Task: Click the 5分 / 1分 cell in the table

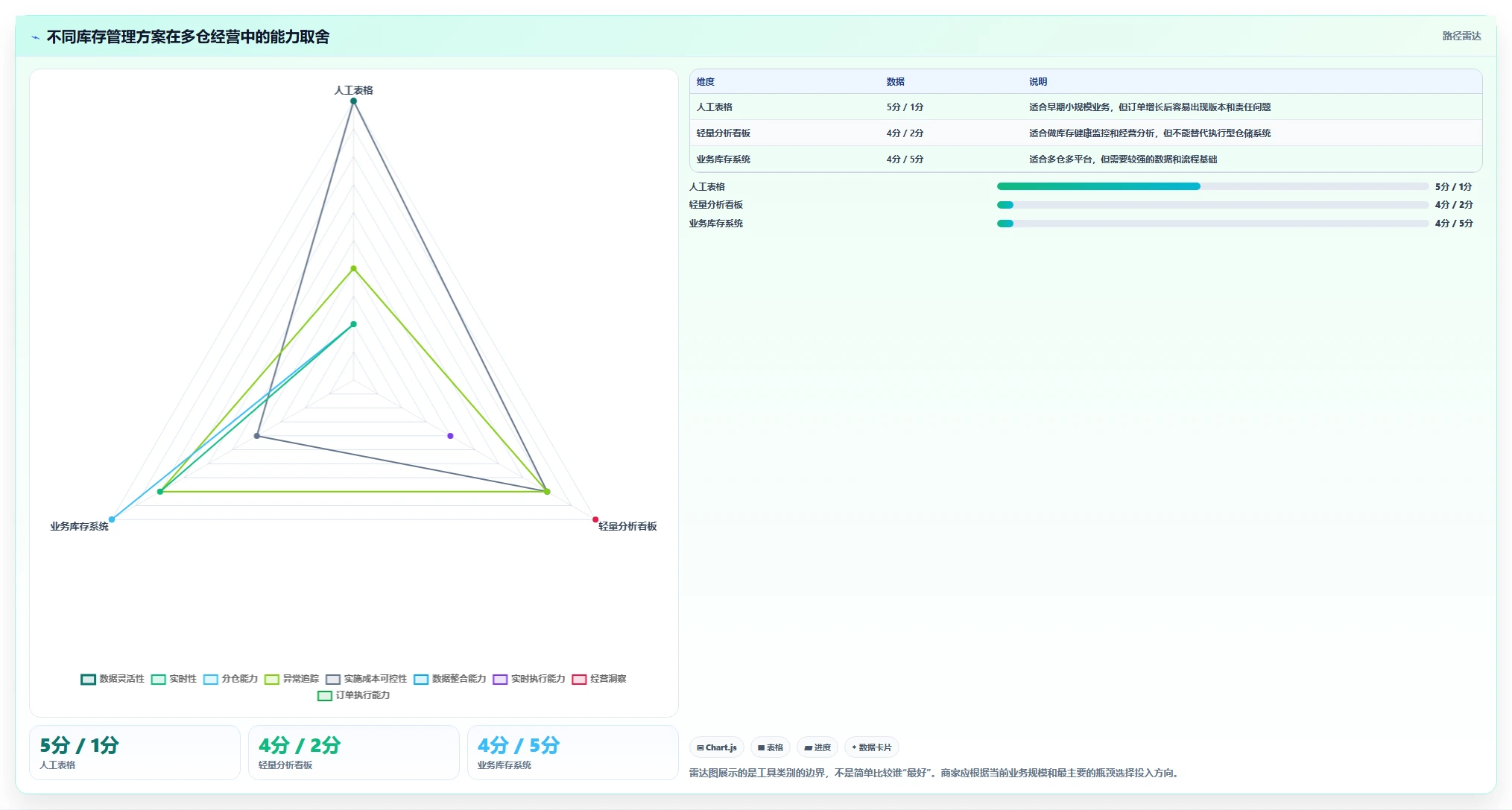Action: pos(905,107)
